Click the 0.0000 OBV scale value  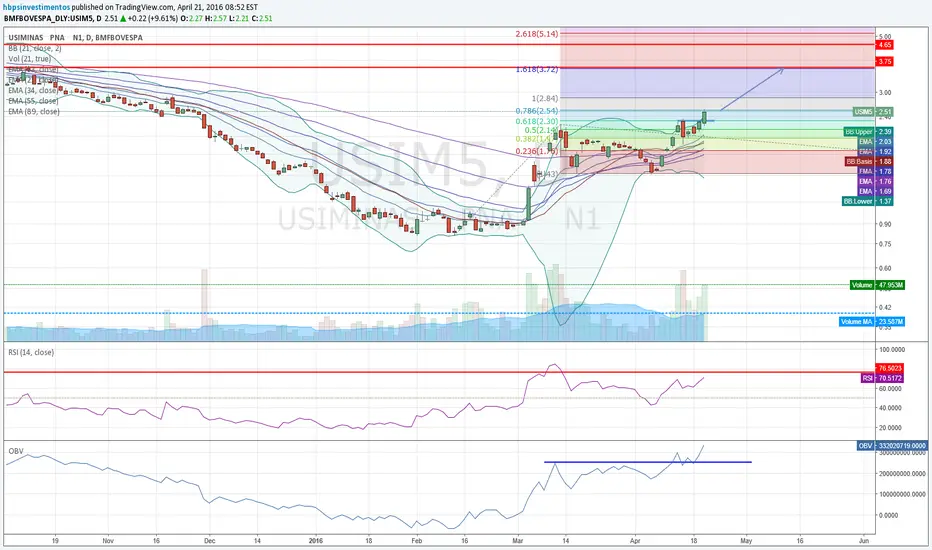point(888,516)
